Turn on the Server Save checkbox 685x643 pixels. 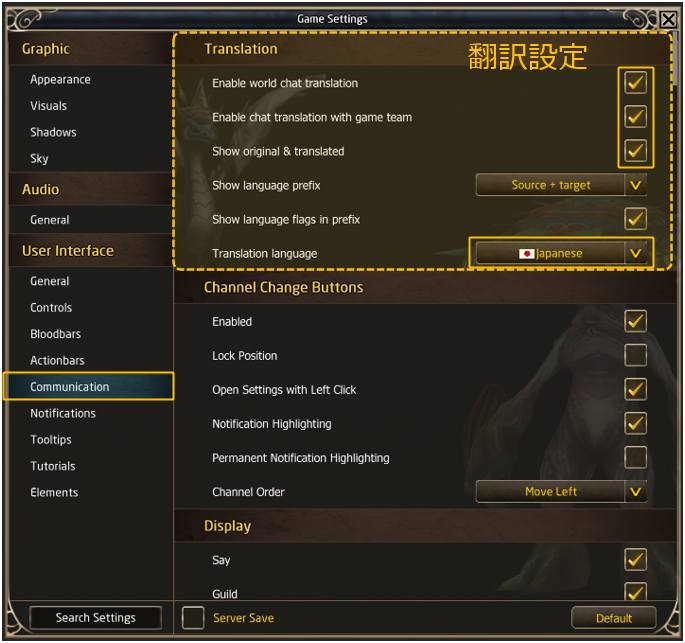[194, 618]
